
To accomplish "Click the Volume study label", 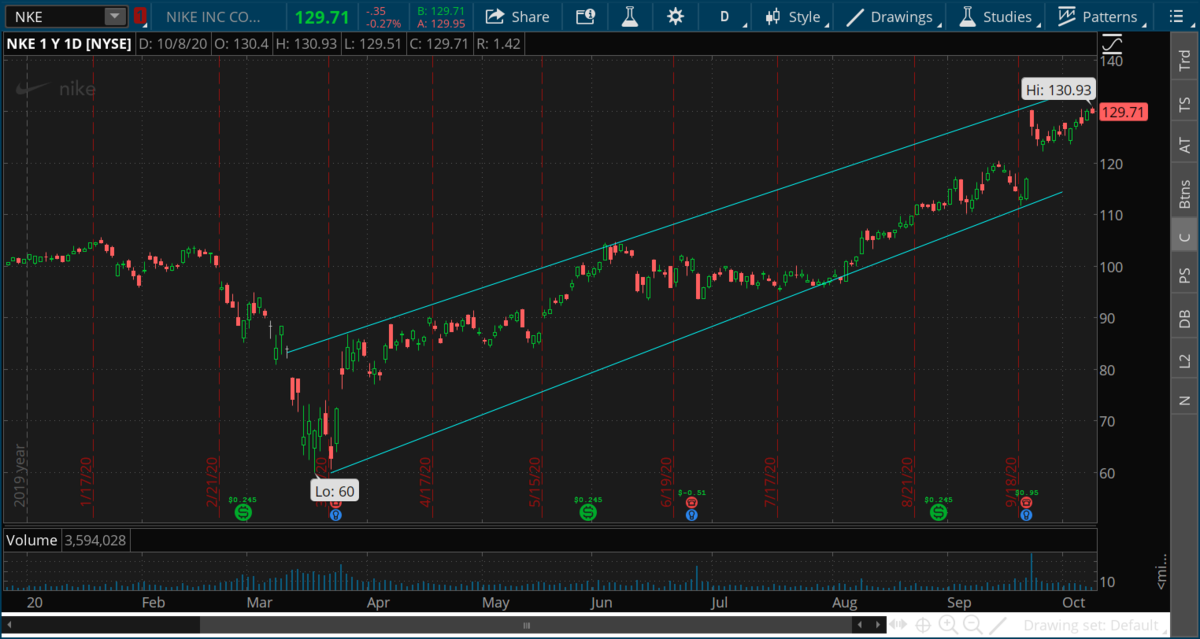I will coord(31,541).
